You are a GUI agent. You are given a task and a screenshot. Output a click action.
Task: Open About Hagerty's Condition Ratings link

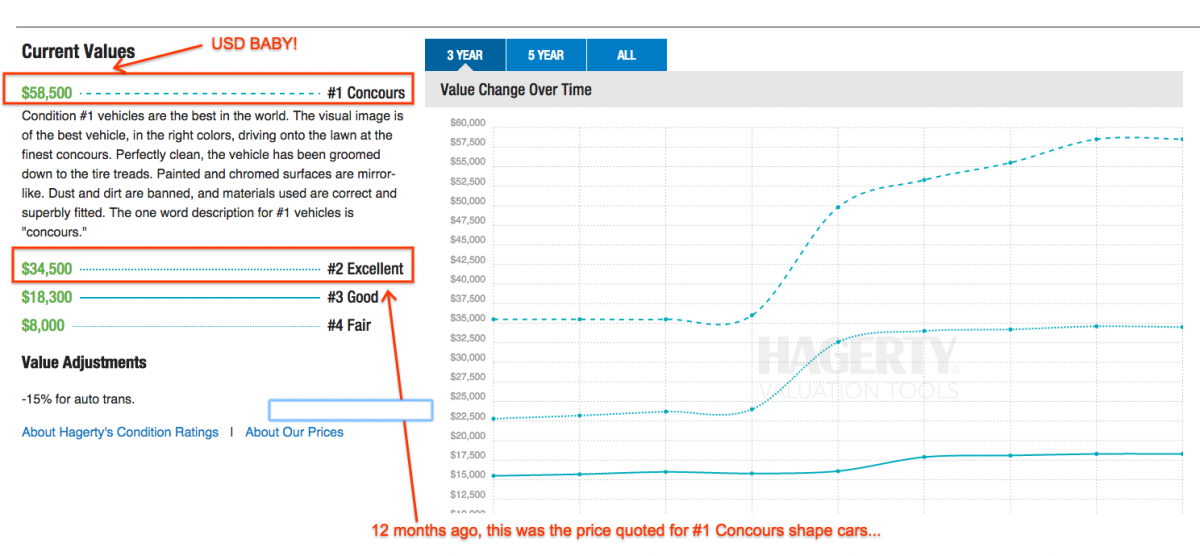[x=120, y=432]
